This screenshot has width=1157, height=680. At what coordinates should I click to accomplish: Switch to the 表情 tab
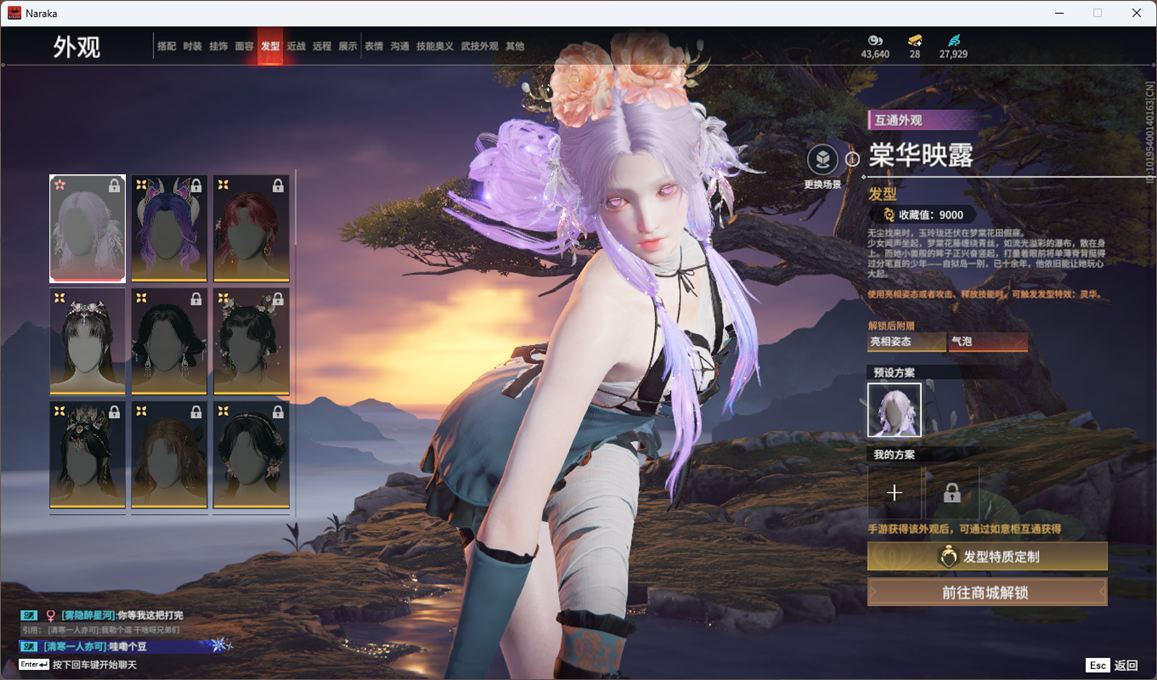[374, 46]
